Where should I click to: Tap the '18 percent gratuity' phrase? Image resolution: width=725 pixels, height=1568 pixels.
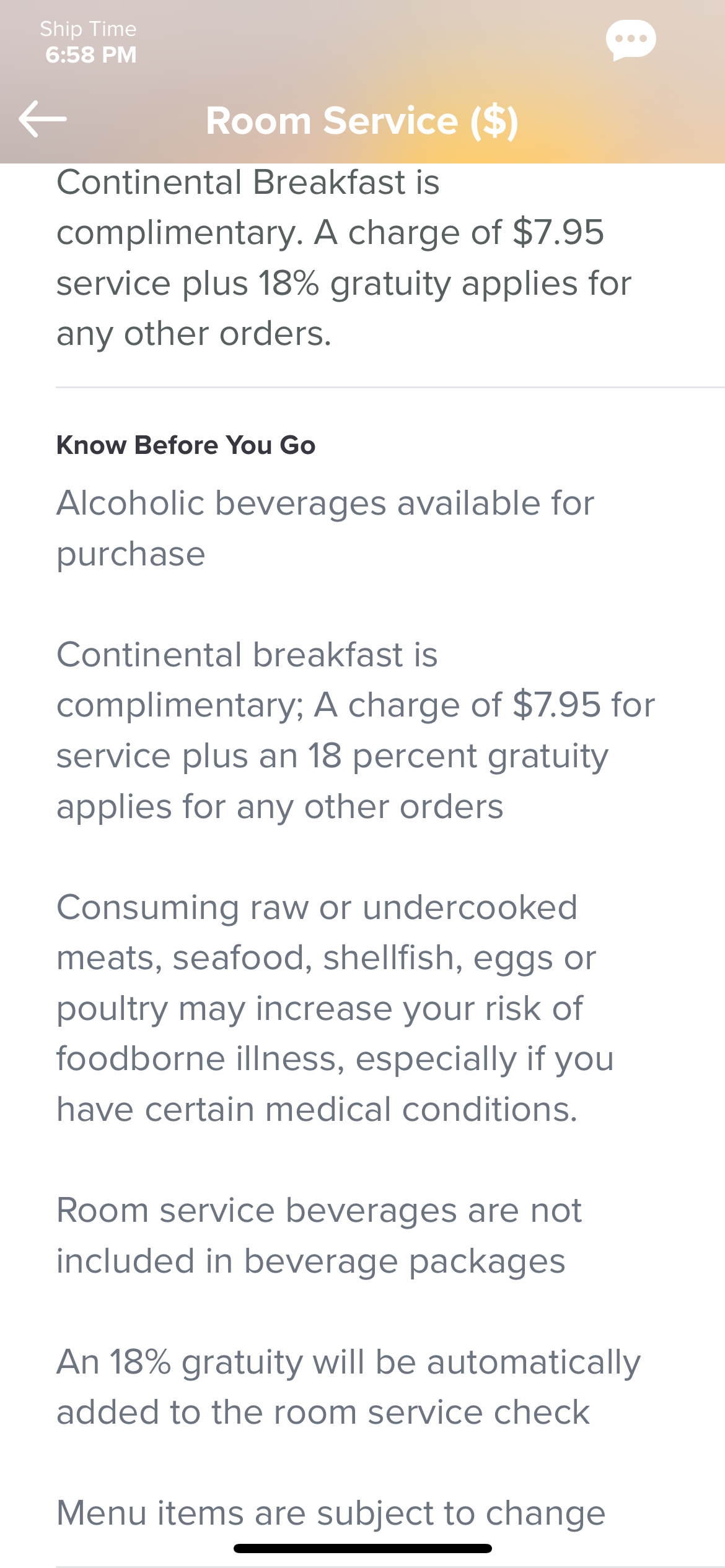point(458,757)
